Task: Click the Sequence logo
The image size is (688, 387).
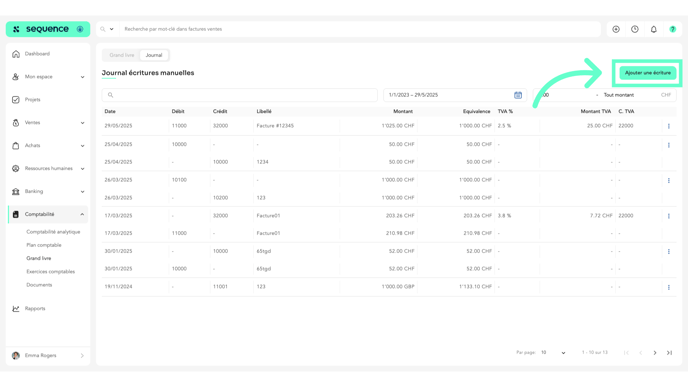Action: (x=47, y=29)
